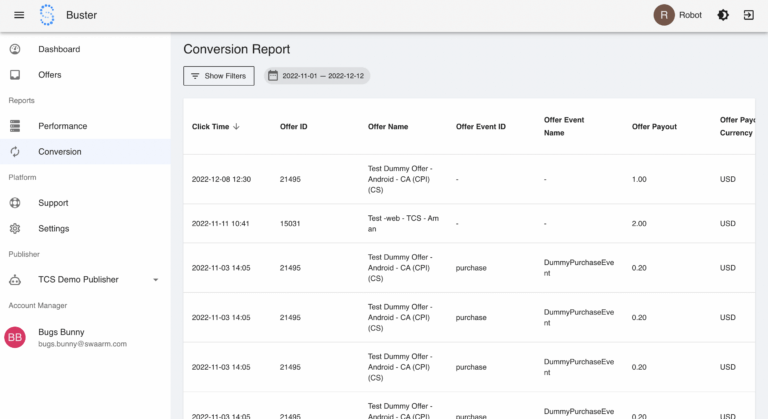Click the publisher robot icon
Image resolution: width=768 pixels, height=419 pixels.
[15, 280]
